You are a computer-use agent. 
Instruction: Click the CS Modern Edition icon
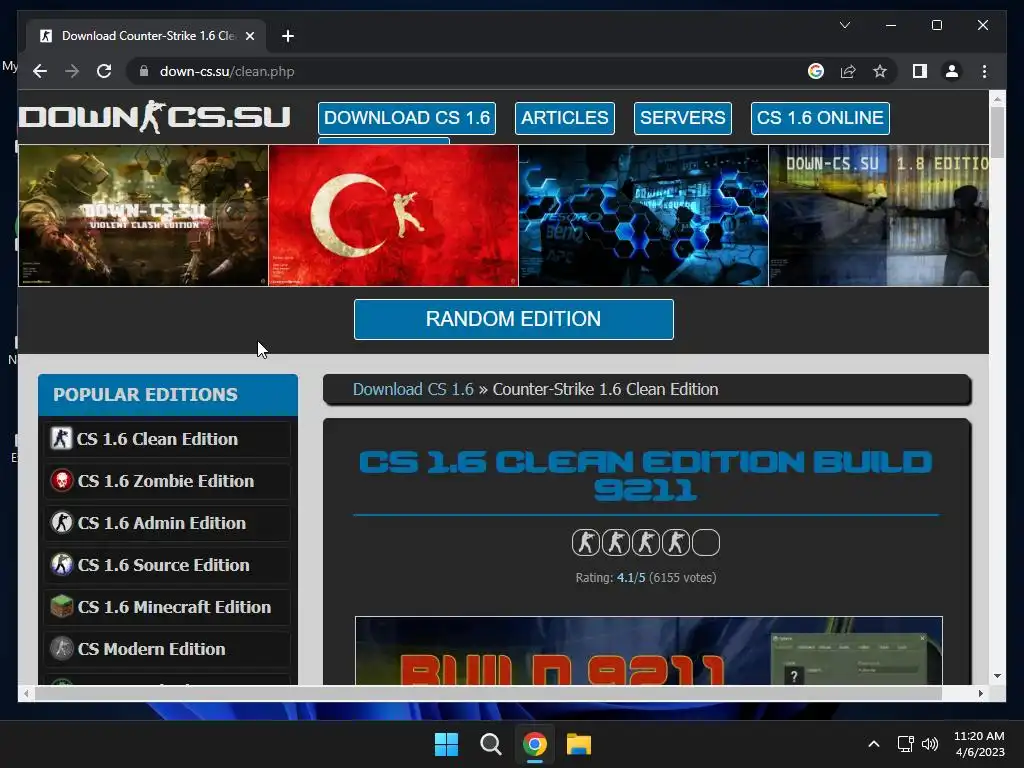click(61, 648)
